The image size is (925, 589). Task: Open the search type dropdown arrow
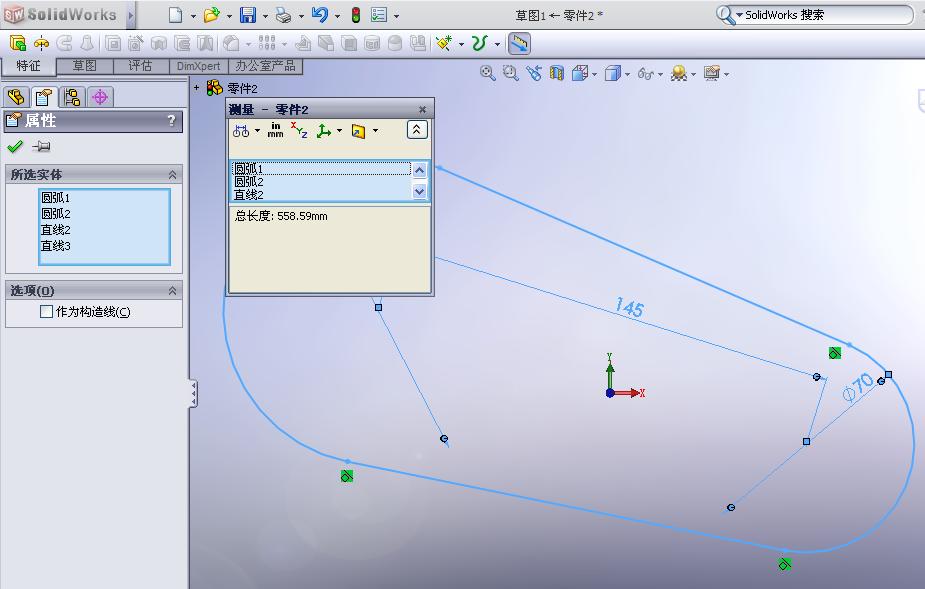click(x=739, y=15)
